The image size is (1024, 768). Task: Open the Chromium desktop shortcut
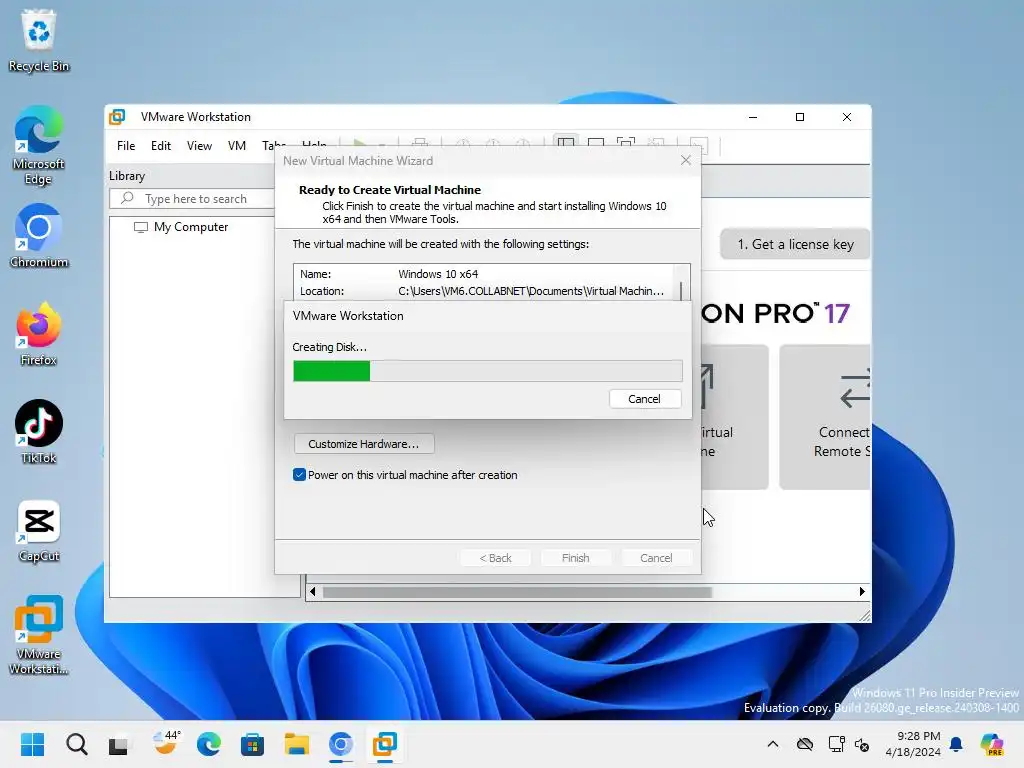[39, 236]
